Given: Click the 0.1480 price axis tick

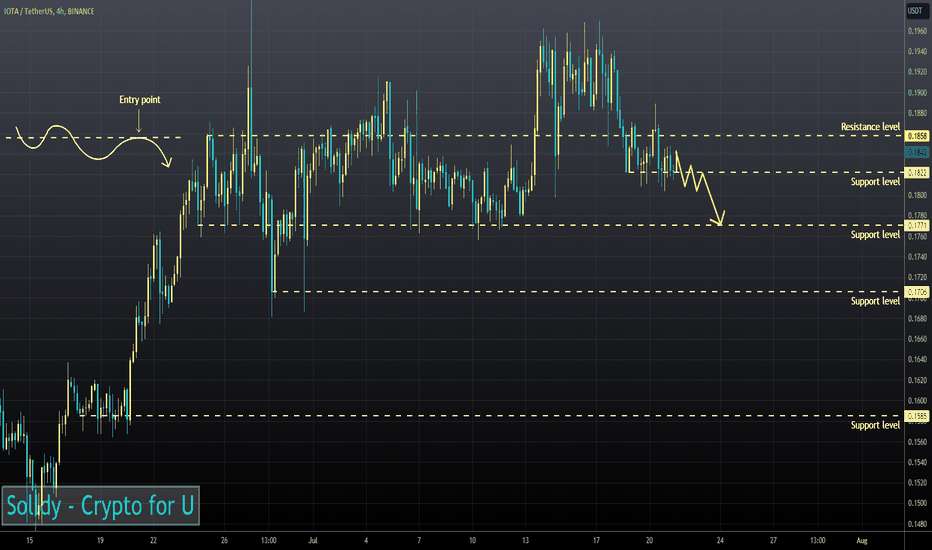Looking at the screenshot, I should [917, 524].
